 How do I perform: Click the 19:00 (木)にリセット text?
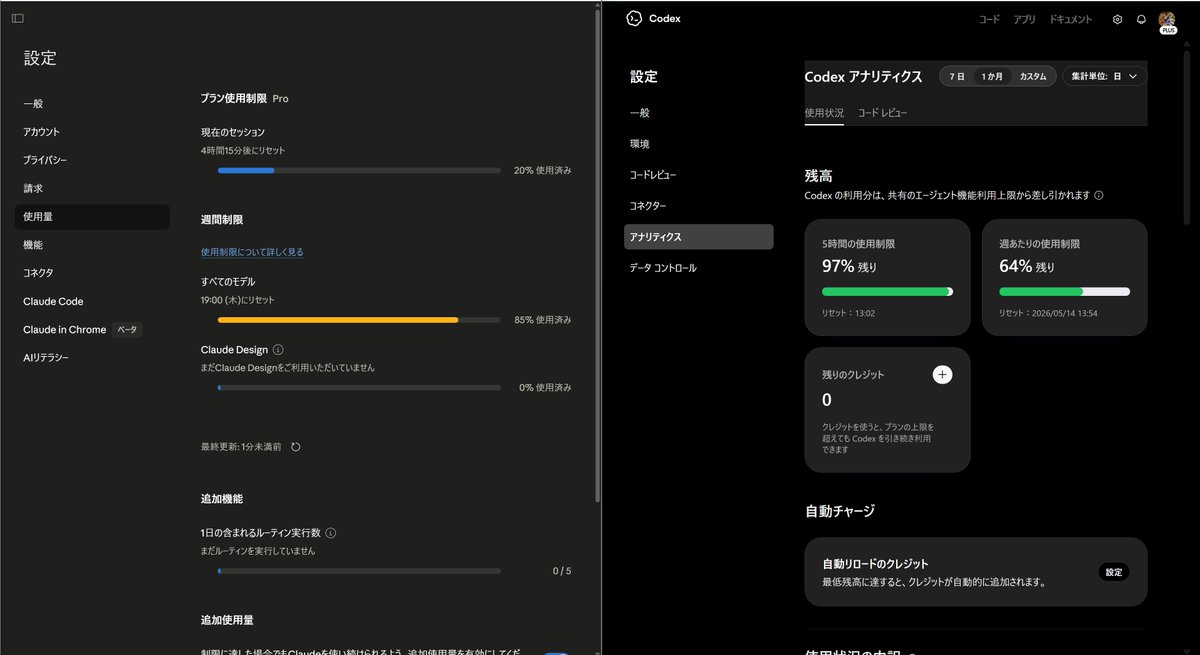[x=238, y=299]
